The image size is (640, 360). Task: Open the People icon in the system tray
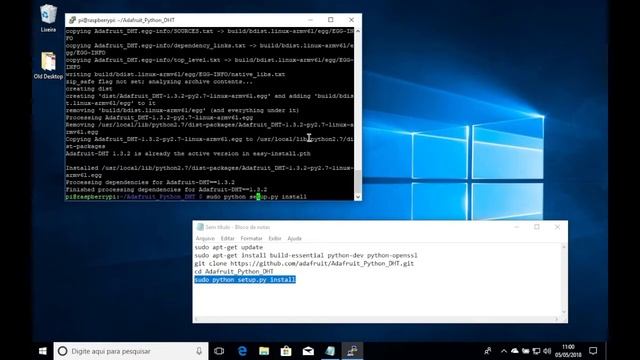(487, 351)
